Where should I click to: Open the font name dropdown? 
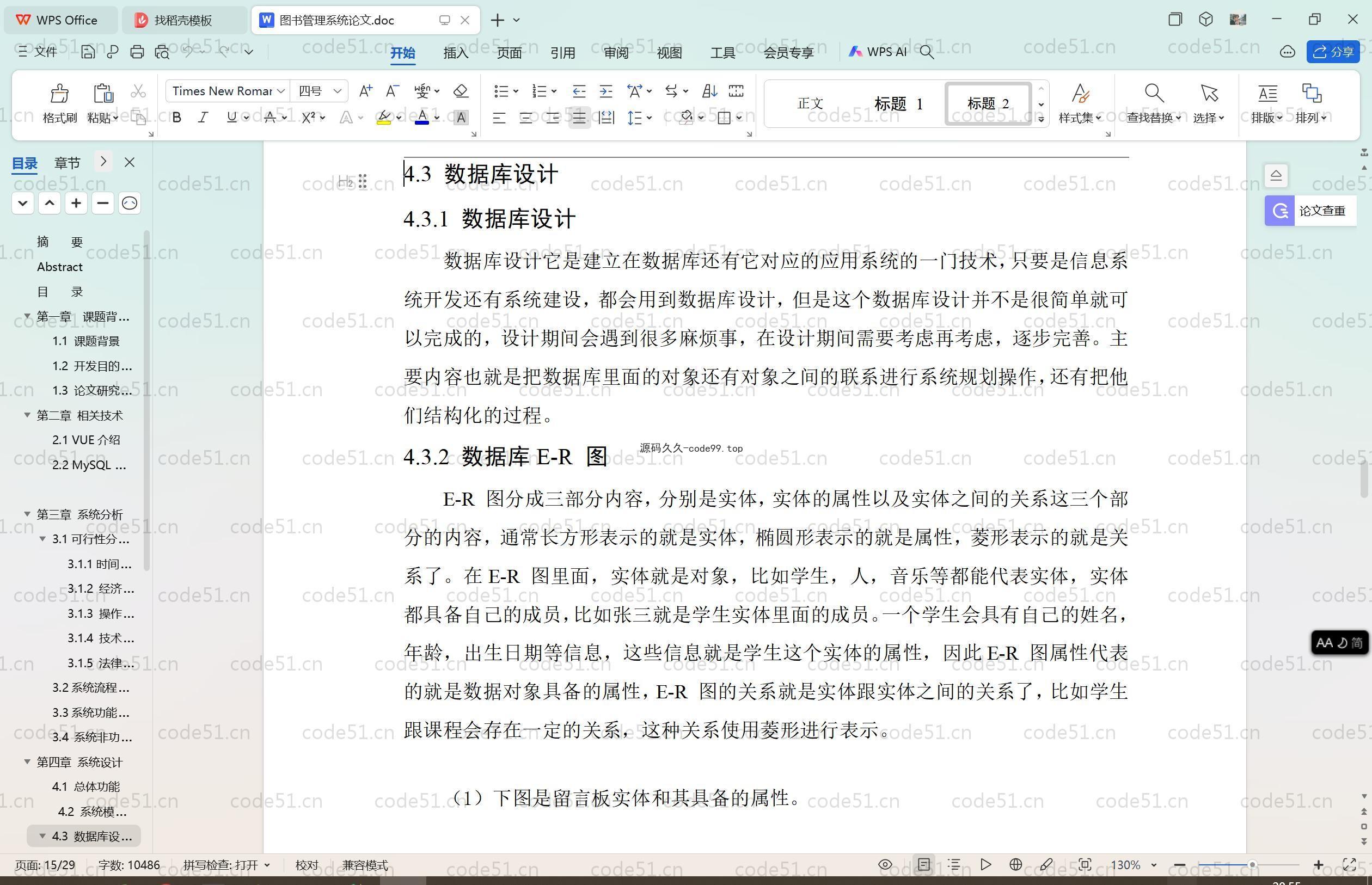(x=281, y=91)
